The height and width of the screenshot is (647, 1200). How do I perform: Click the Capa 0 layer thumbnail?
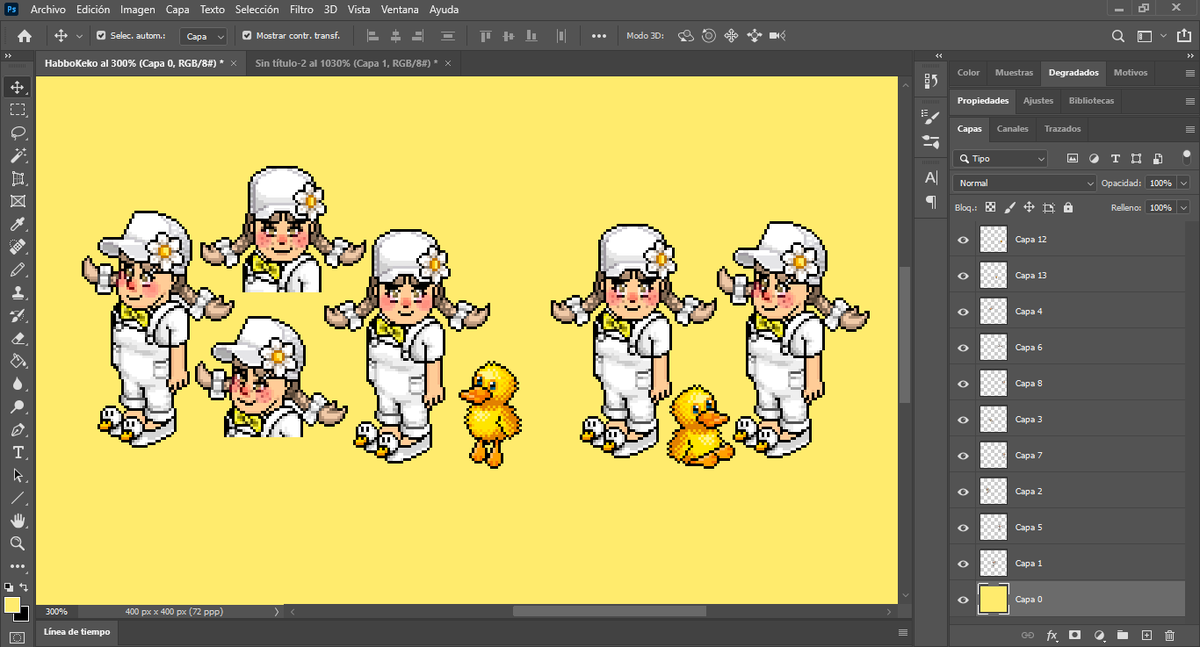(x=993, y=600)
